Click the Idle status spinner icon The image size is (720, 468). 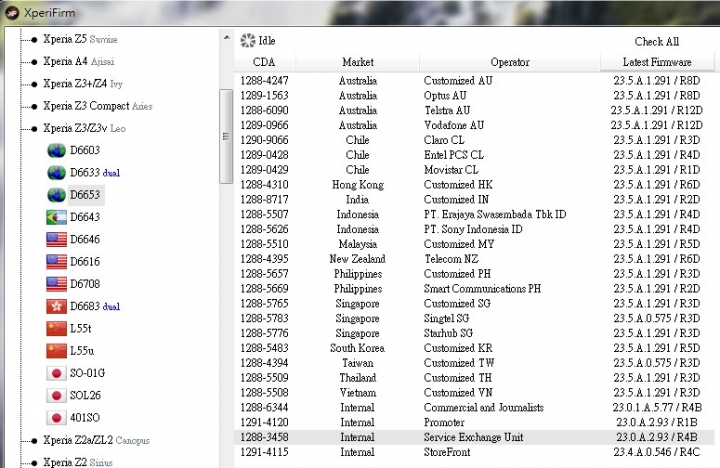(x=248, y=40)
